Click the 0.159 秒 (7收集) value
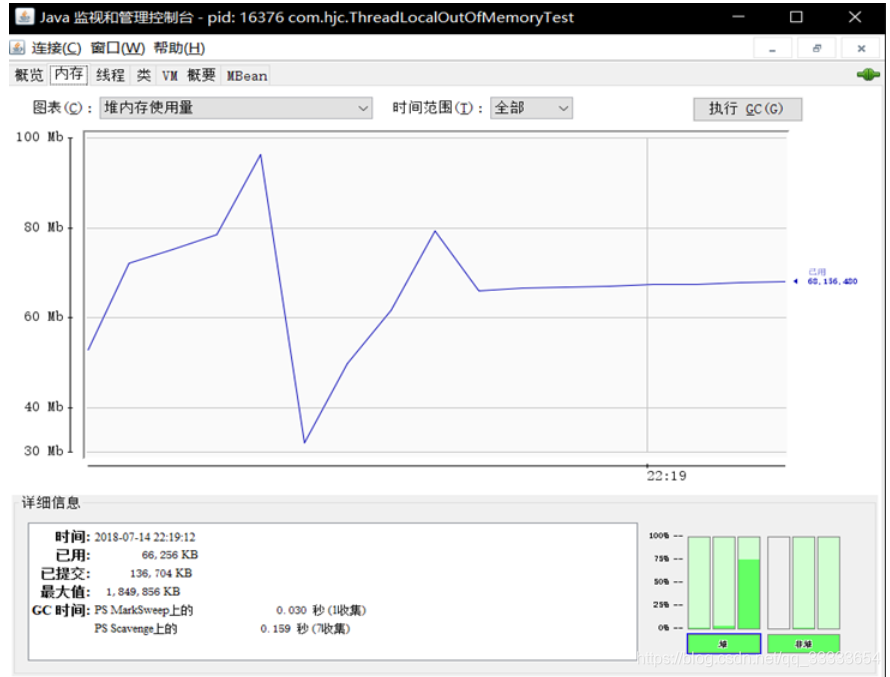The height and width of the screenshot is (677, 890). coord(305,629)
